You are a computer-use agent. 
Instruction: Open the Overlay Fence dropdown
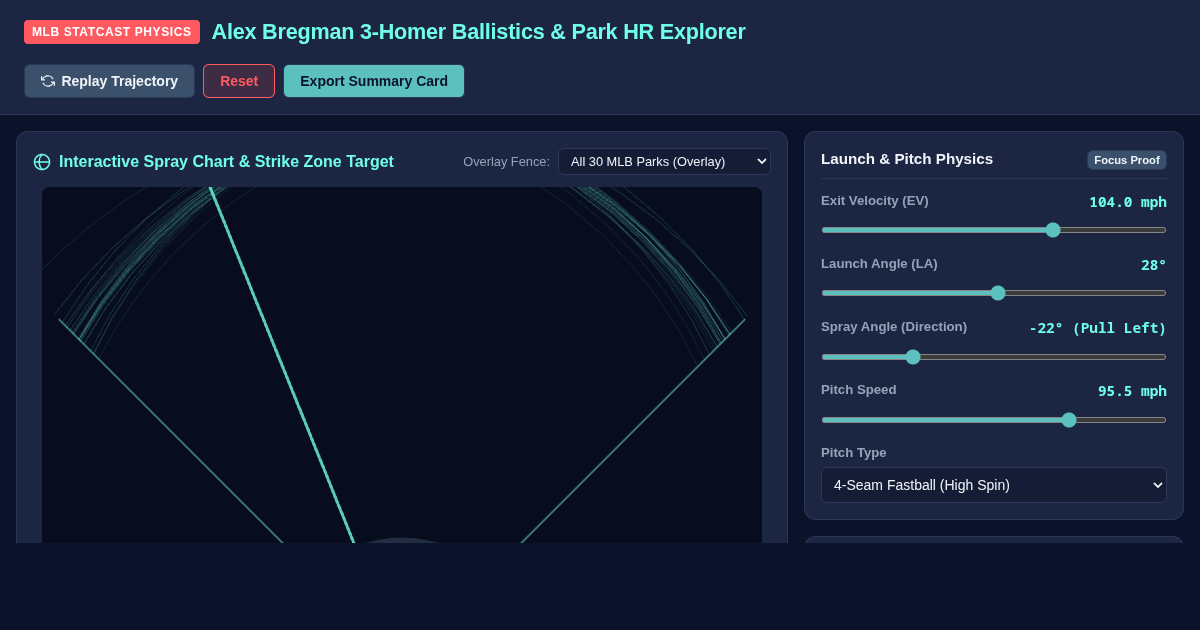(664, 161)
